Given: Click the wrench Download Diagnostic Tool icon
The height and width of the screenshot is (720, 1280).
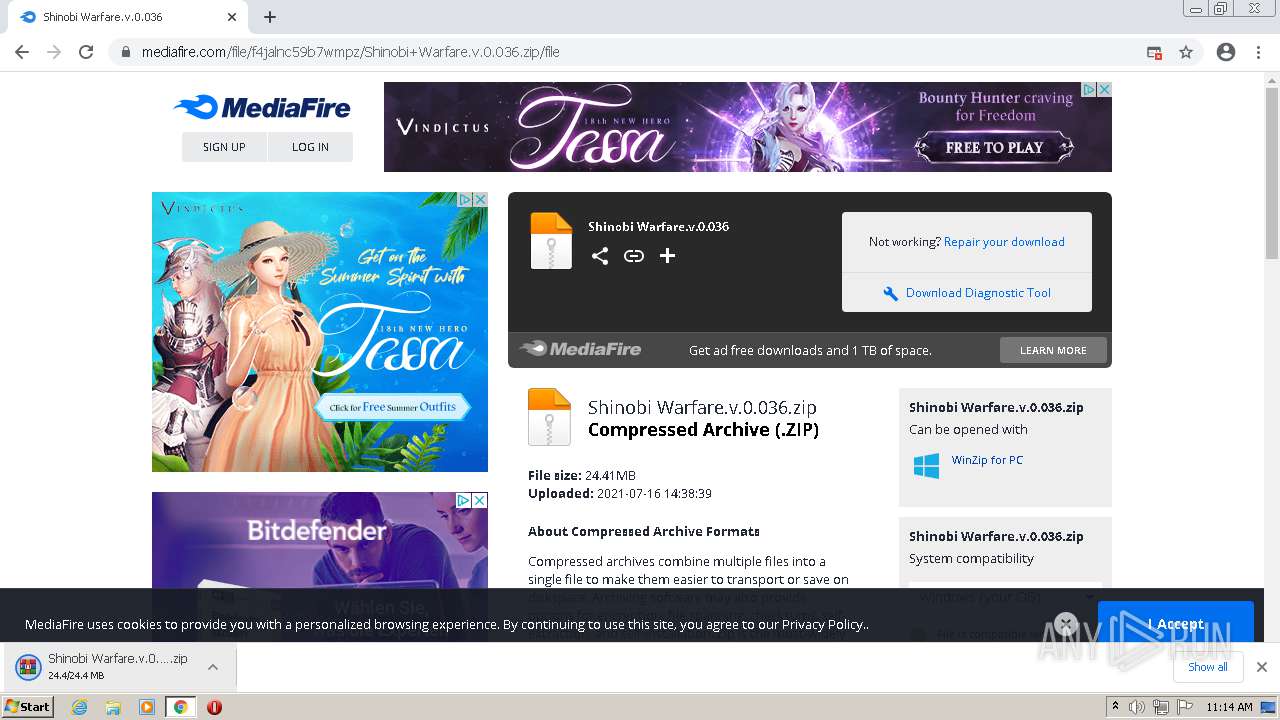Looking at the screenshot, I should pyautogui.click(x=890, y=293).
